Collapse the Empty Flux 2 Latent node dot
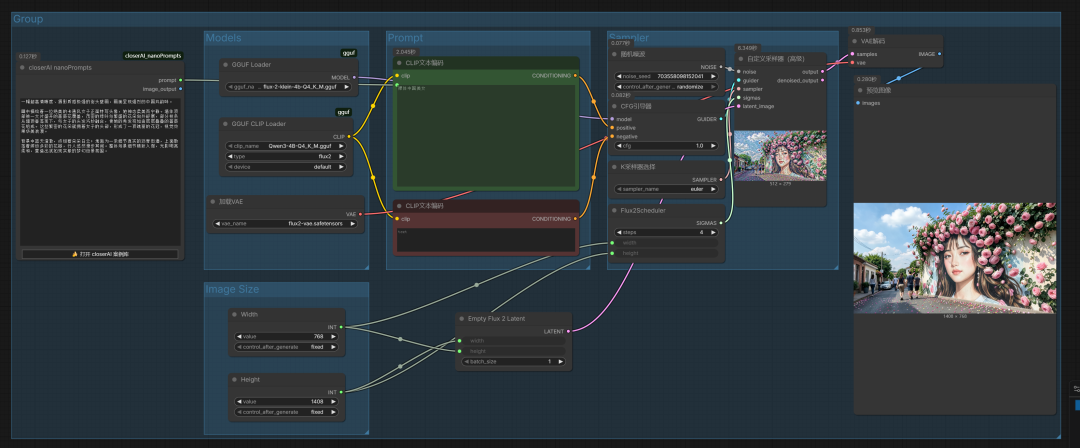 [x=461, y=318]
